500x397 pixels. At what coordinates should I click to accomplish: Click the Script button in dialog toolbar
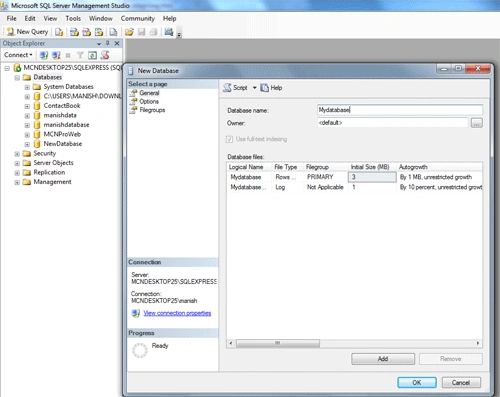pos(235,88)
